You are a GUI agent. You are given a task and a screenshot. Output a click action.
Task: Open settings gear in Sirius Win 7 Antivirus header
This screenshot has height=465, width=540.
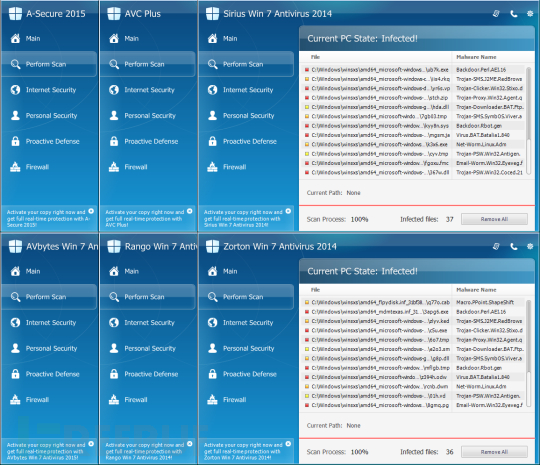[530, 14]
